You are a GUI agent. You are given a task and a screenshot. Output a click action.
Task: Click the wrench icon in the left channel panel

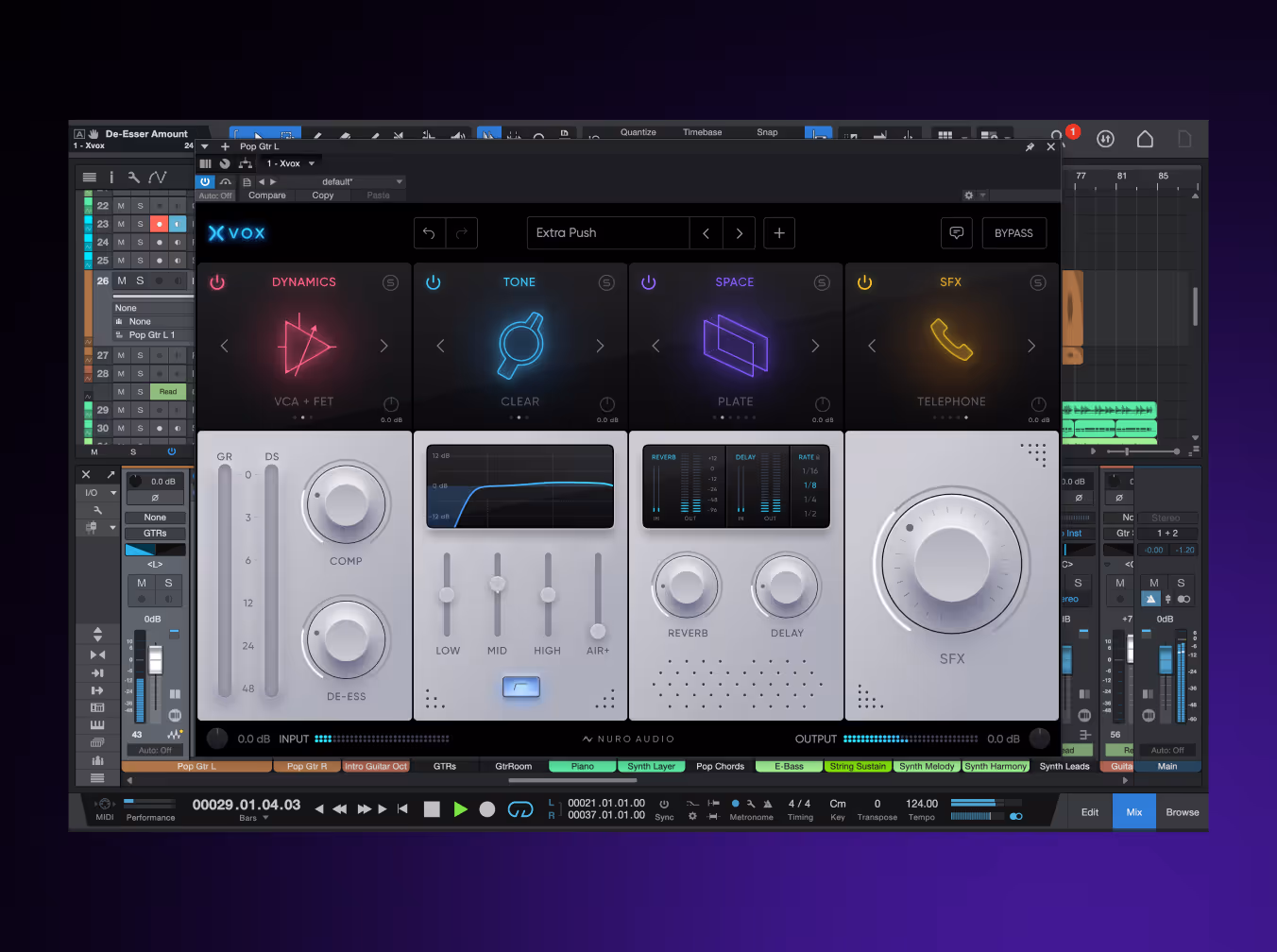pos(97,509)
